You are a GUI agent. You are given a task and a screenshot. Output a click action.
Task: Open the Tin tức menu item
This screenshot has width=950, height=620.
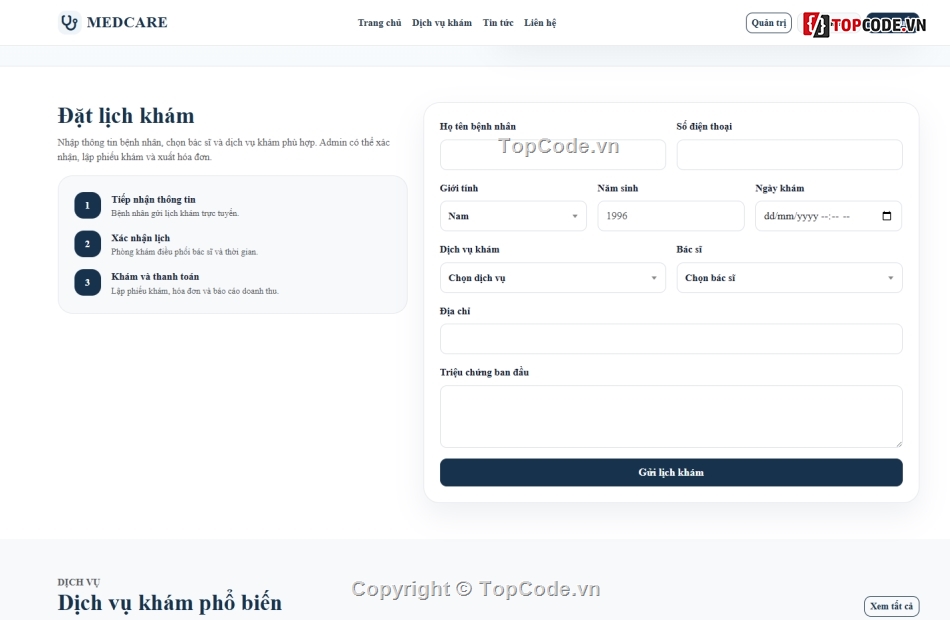pyautogui.click(x=498, y=22)
